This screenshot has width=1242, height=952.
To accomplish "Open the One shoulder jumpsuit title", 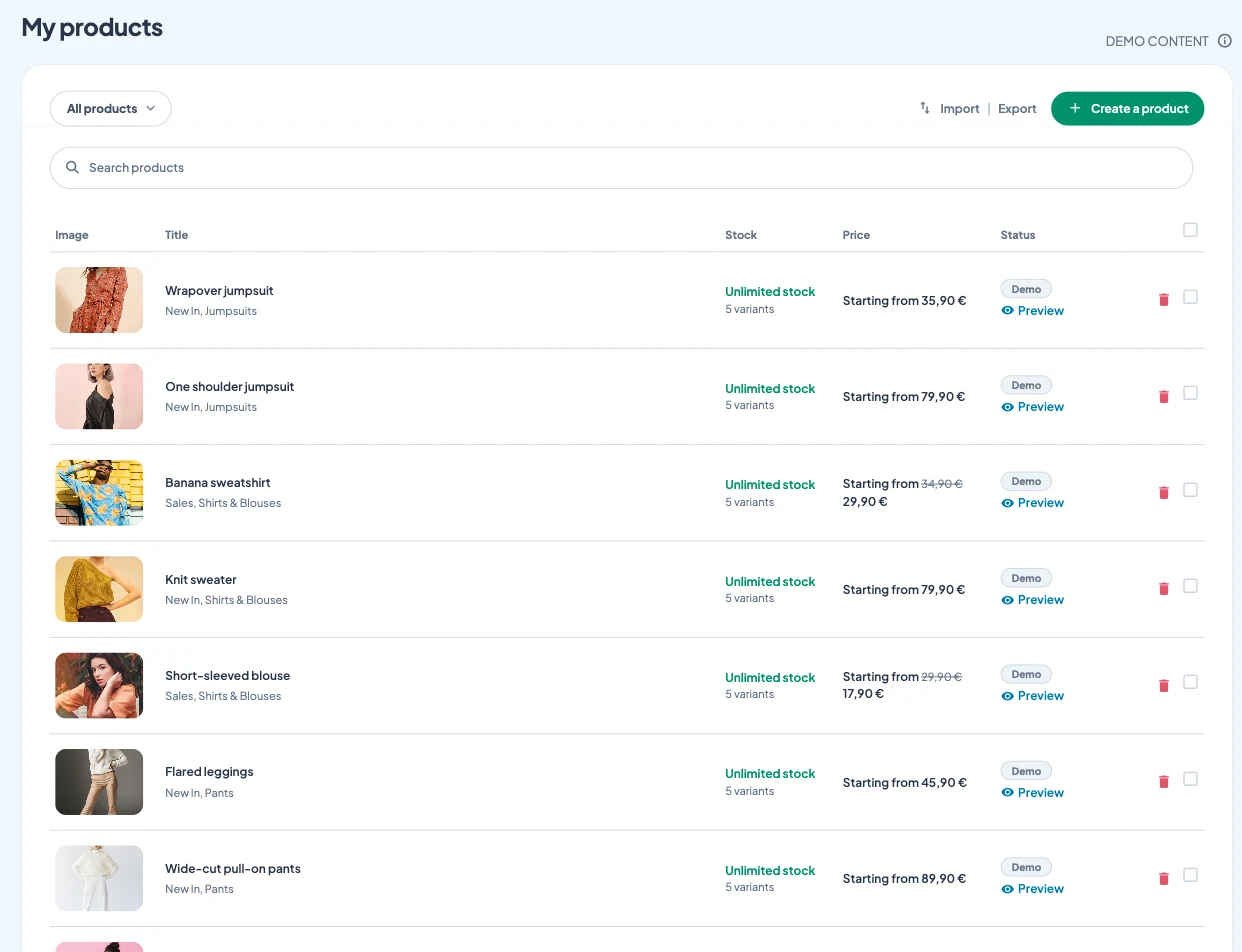I will click(230, 387).
